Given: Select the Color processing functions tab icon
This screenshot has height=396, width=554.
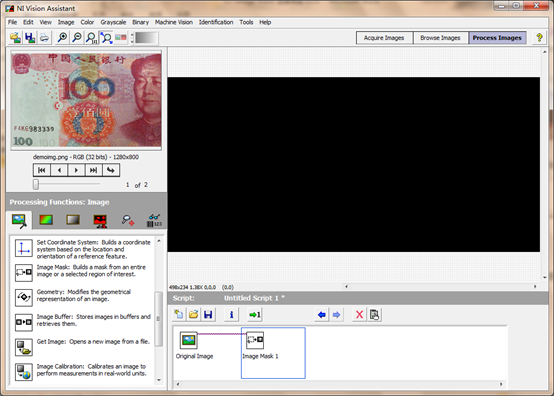Looking at the screenshot, I should coord(46,220).
